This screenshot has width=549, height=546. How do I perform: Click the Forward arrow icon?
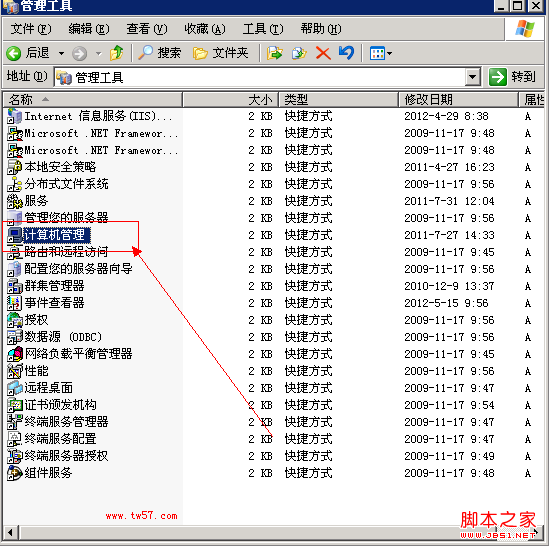click(79, 54)
